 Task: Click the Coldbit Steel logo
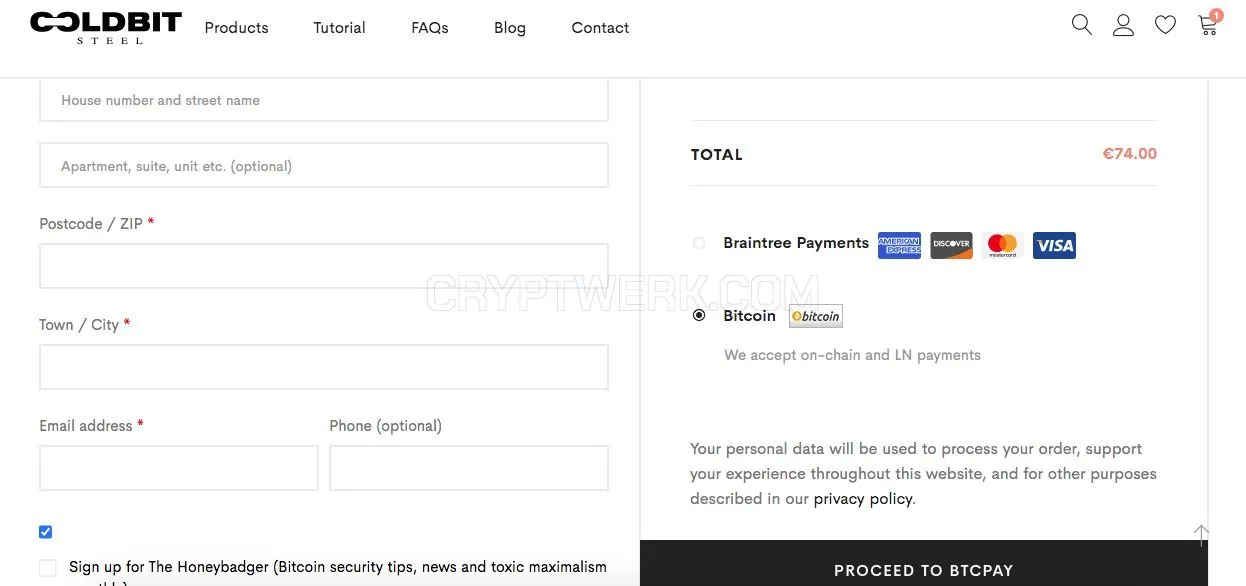[106, 28]
